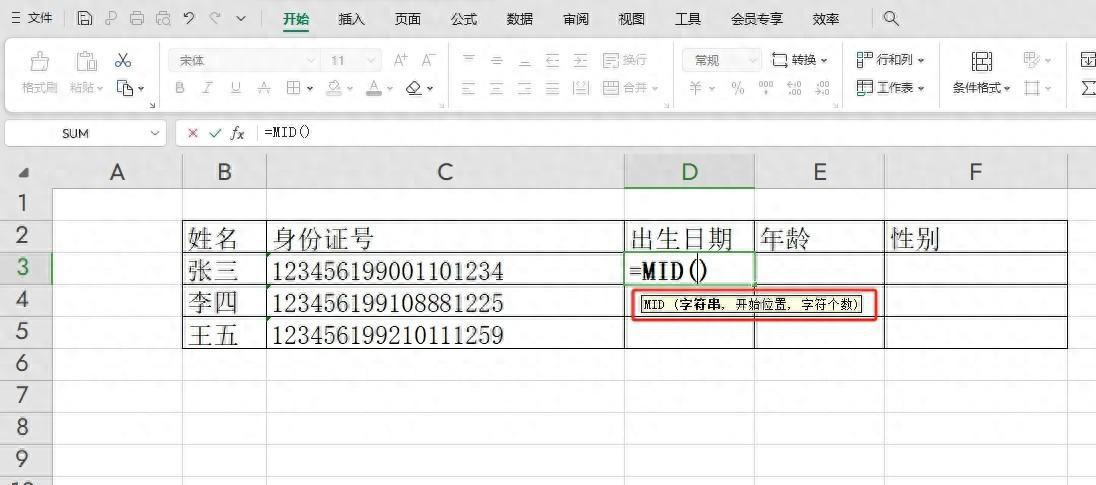Decrease font size with A- icon
The height and width of the screenshot is (485, 1096).
428,61
